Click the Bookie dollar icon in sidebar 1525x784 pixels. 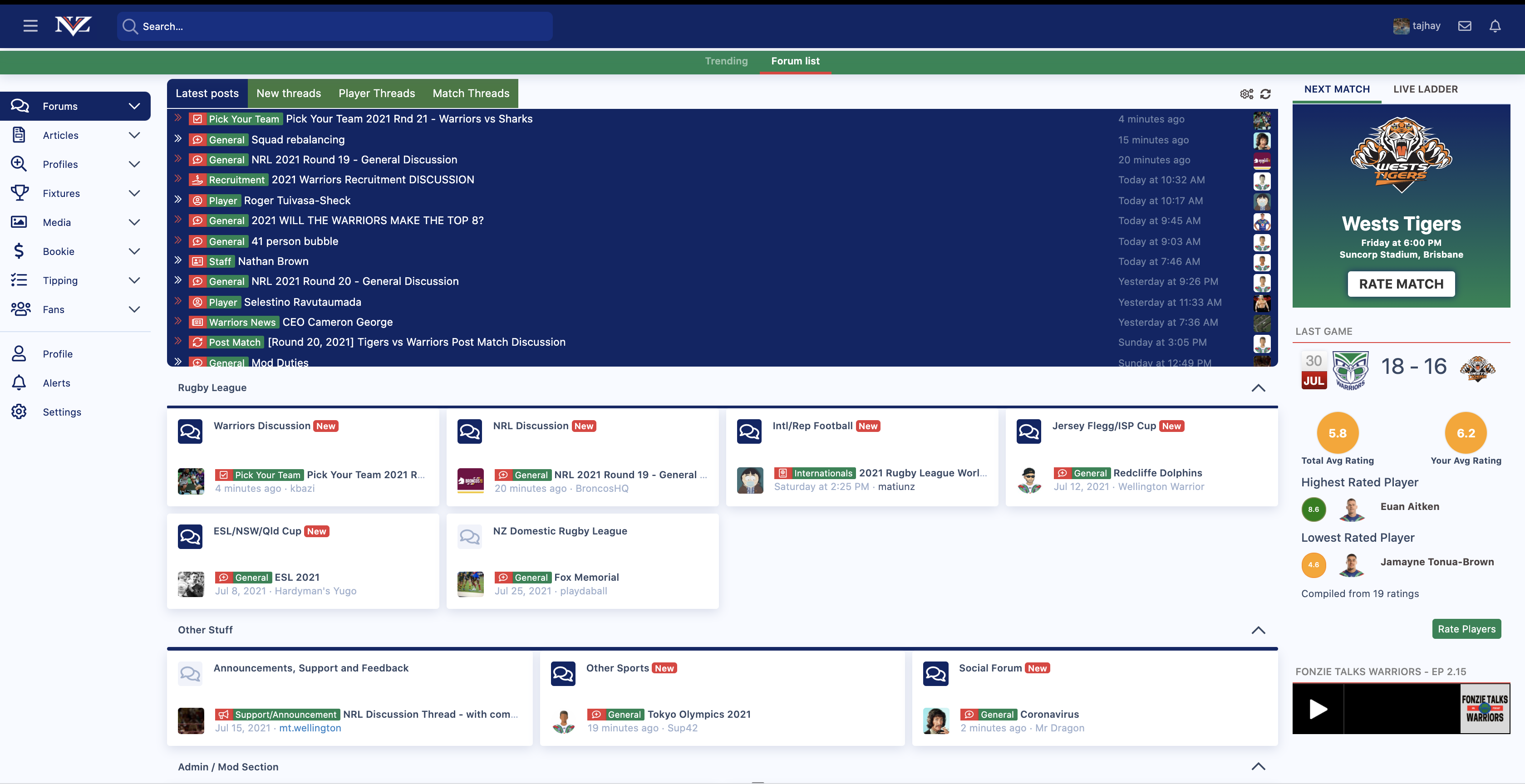pos(19,251)
